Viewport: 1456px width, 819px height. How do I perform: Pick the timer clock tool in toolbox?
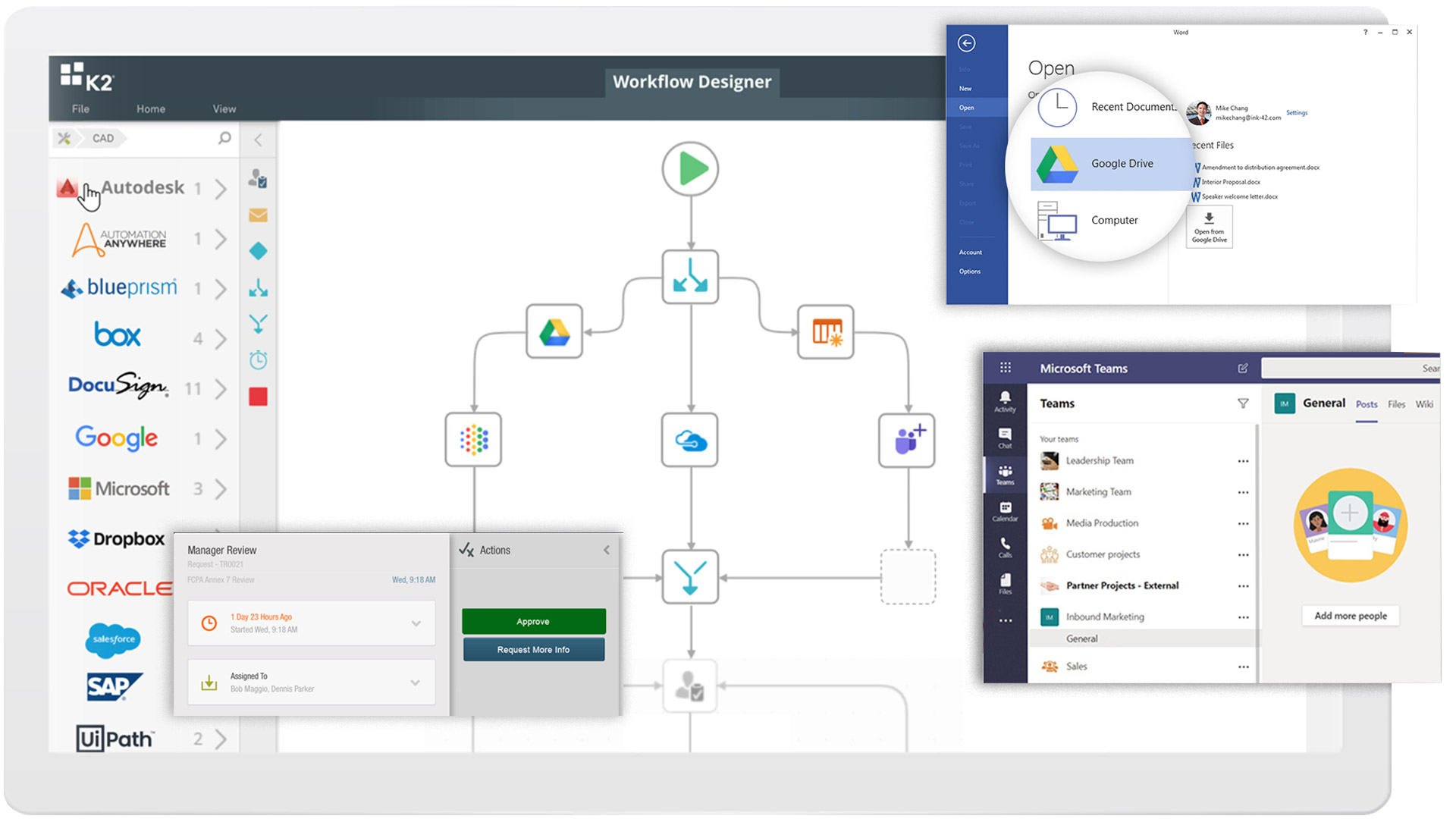[258, 359]
